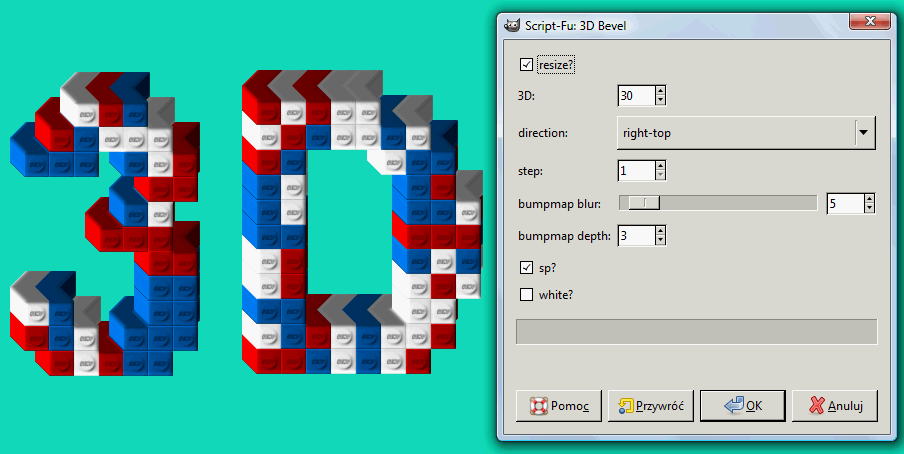Click the '3D:' label
This screenshot has width=904, height=454.
tap(526, 96)
